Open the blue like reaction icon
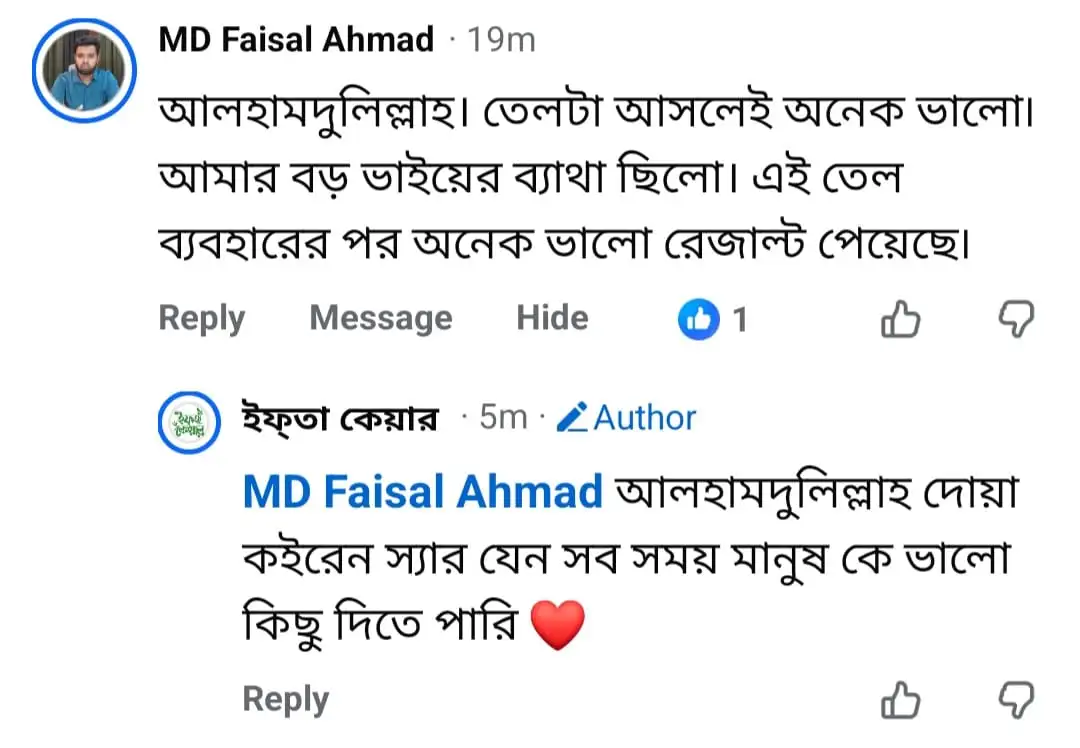The image size is (1080, 748). tap(698, 320)
